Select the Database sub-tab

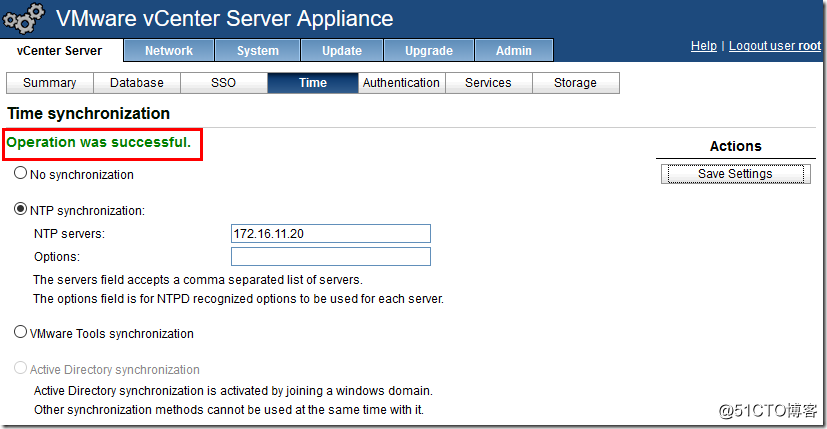(137, 83)
